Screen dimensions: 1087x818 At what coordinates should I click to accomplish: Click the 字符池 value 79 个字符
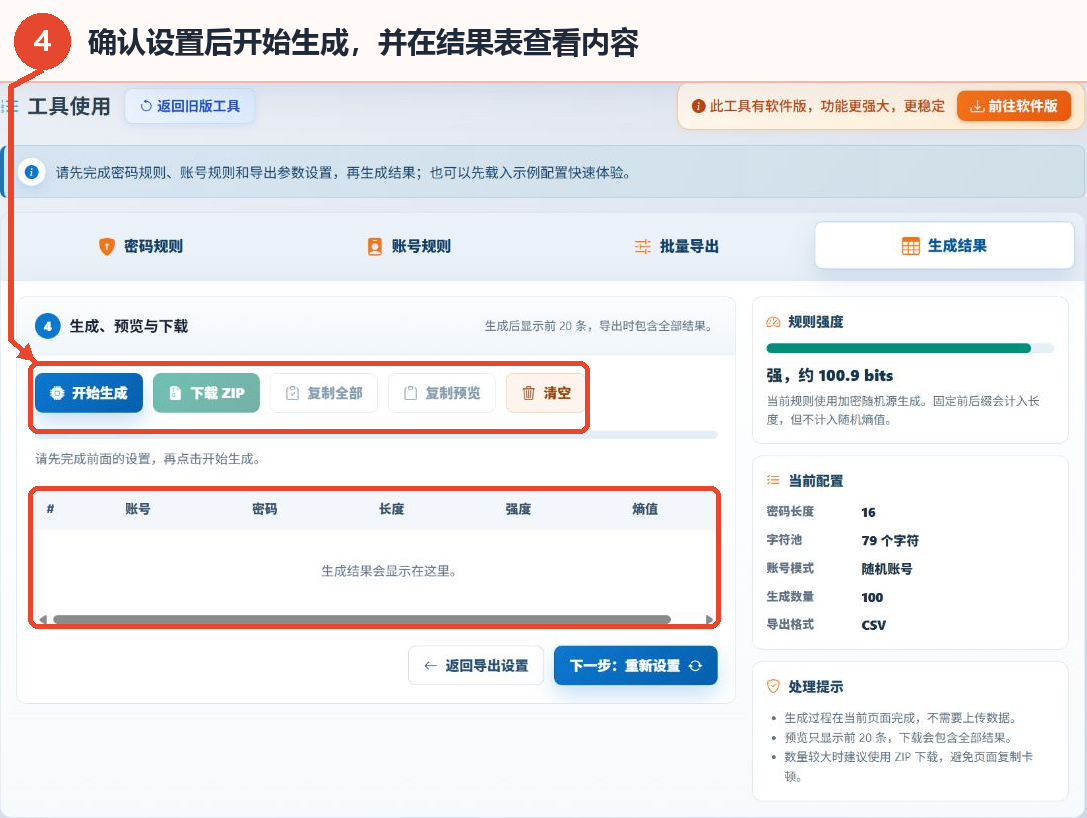(889, 540)
